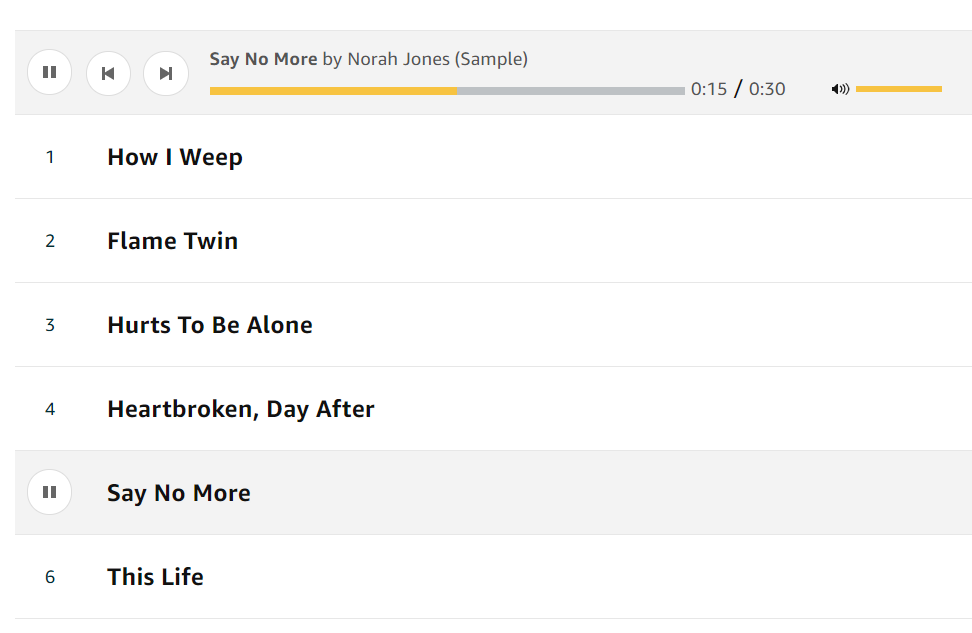
Task: Pause playback from the top player bar
Action: 50,73
